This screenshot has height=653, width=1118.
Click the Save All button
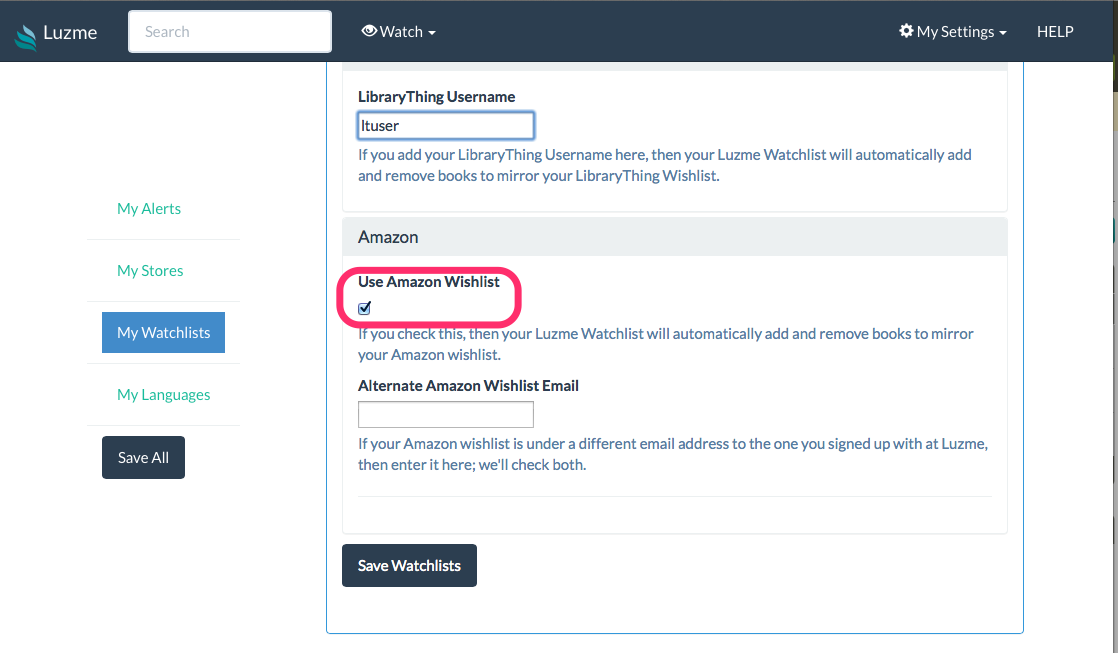(x=143, y=458)
